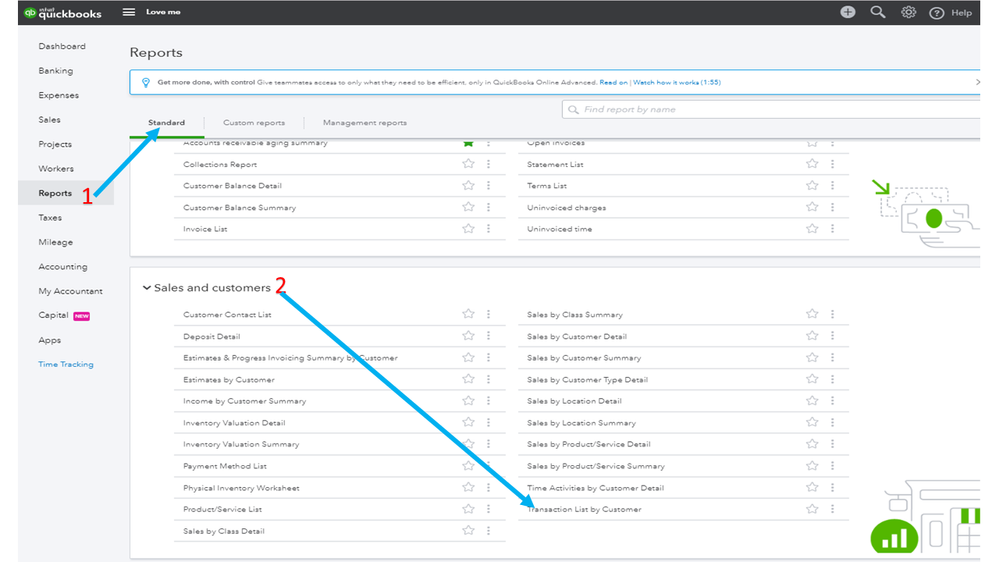Open Banking in sidebar
The width and height of the screenshot is (999, 562).
(x=55, y=71)
